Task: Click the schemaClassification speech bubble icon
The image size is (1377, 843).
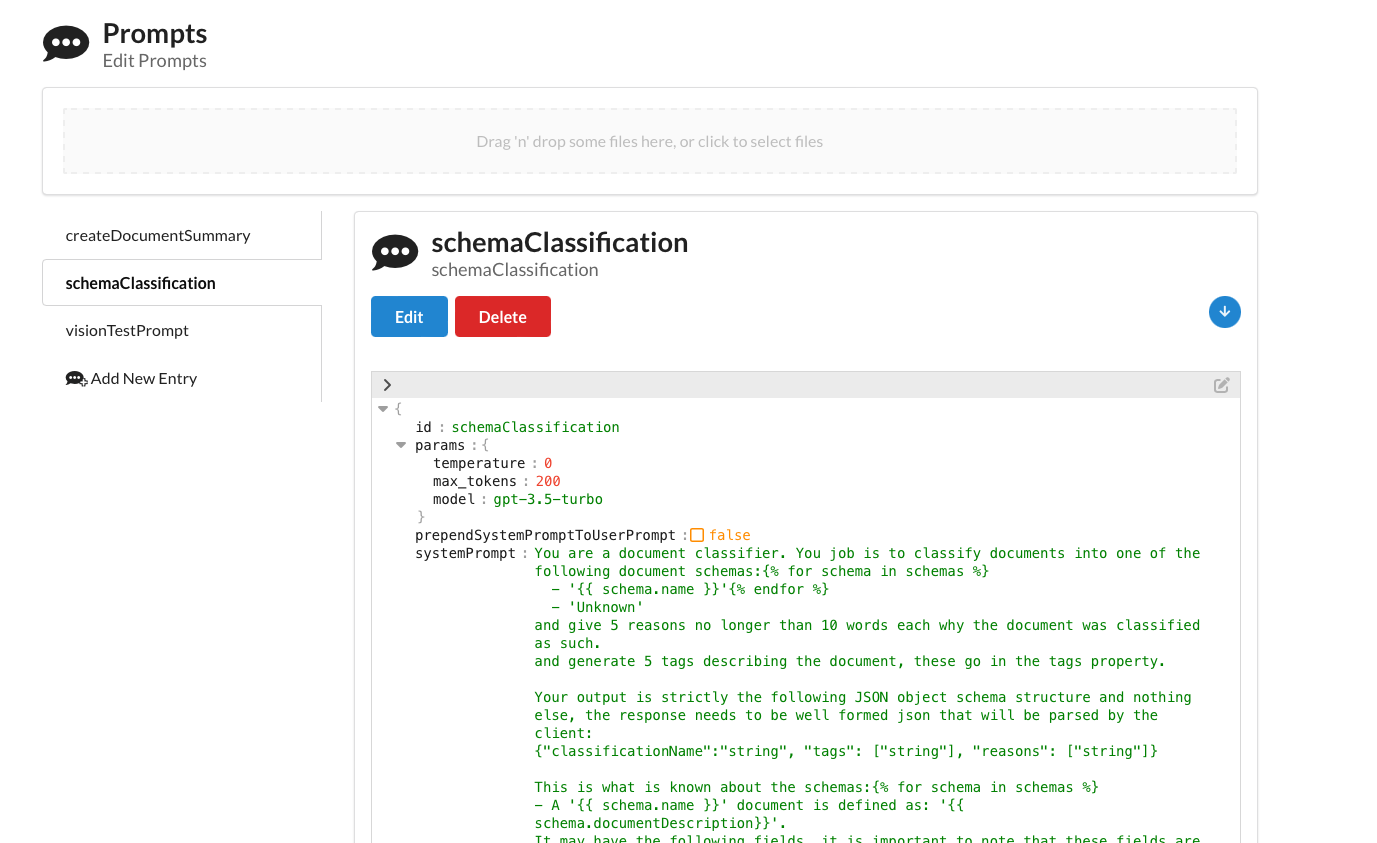Action: pyautogui.click(x=395, y=253)
